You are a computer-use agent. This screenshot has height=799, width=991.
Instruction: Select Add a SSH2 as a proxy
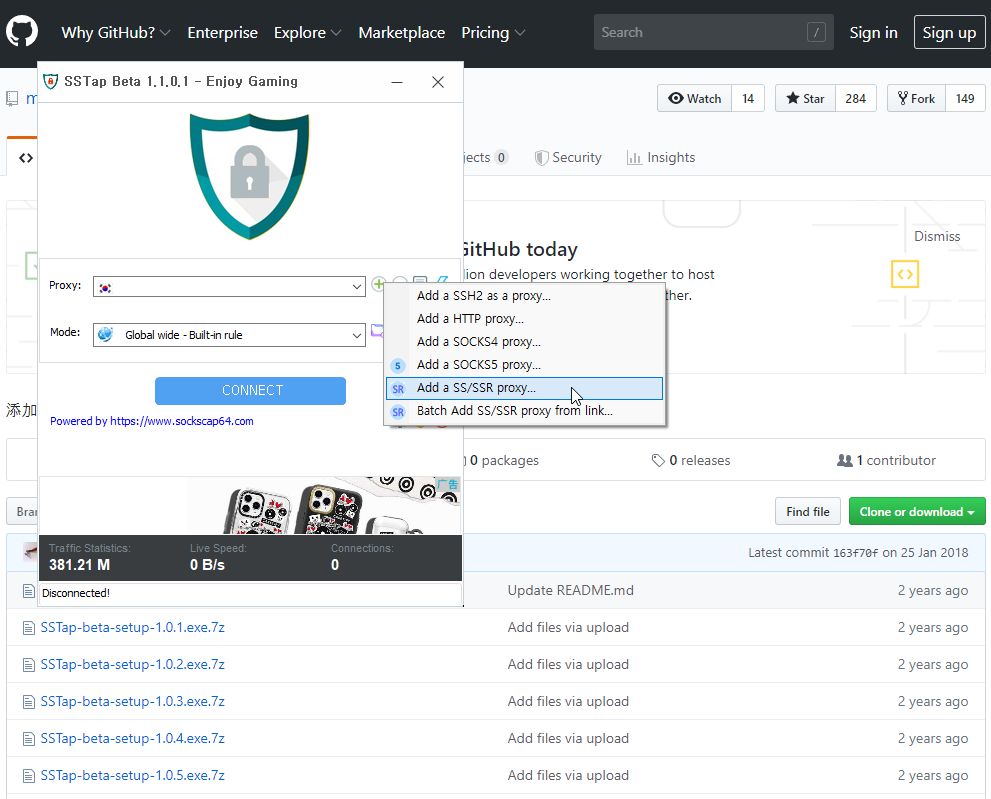point(525,296)
